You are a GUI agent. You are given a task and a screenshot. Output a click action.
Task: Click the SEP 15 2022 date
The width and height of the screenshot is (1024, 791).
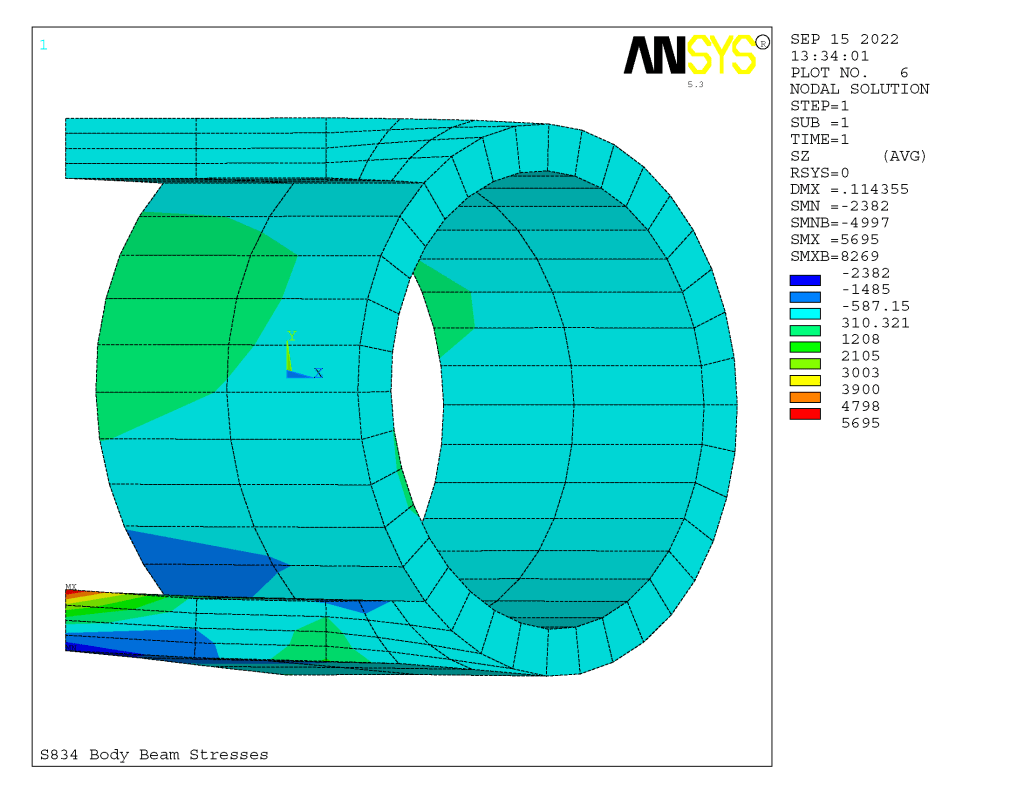click(844, 39)
